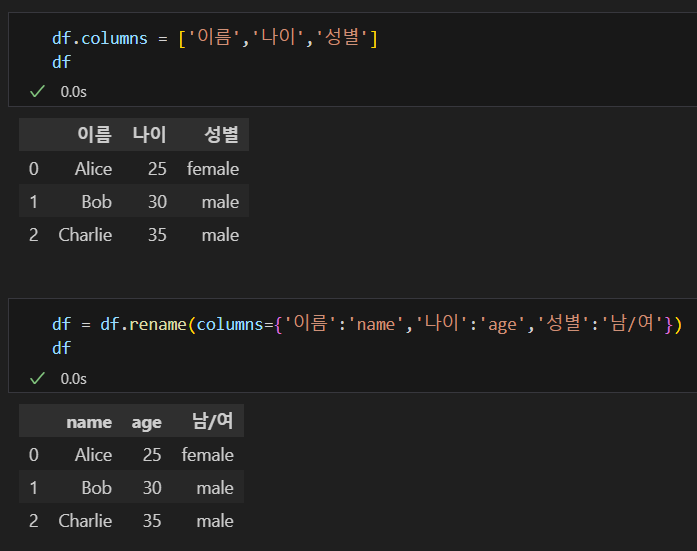This screenshot has width=697, height=551.
Task: Click the '이름' column header in first table
Action: pyautogui.click(x=94, y=134)
